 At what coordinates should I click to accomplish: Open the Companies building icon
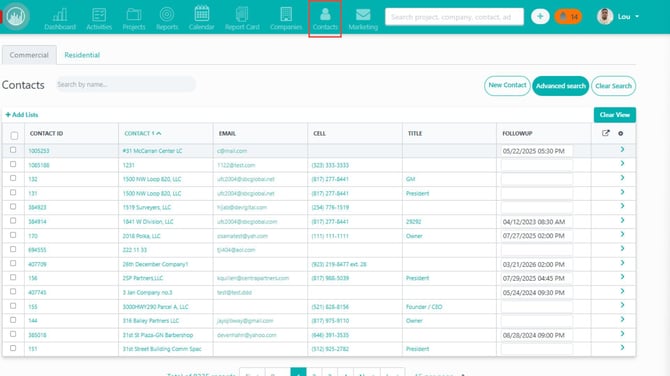point(286,15)
